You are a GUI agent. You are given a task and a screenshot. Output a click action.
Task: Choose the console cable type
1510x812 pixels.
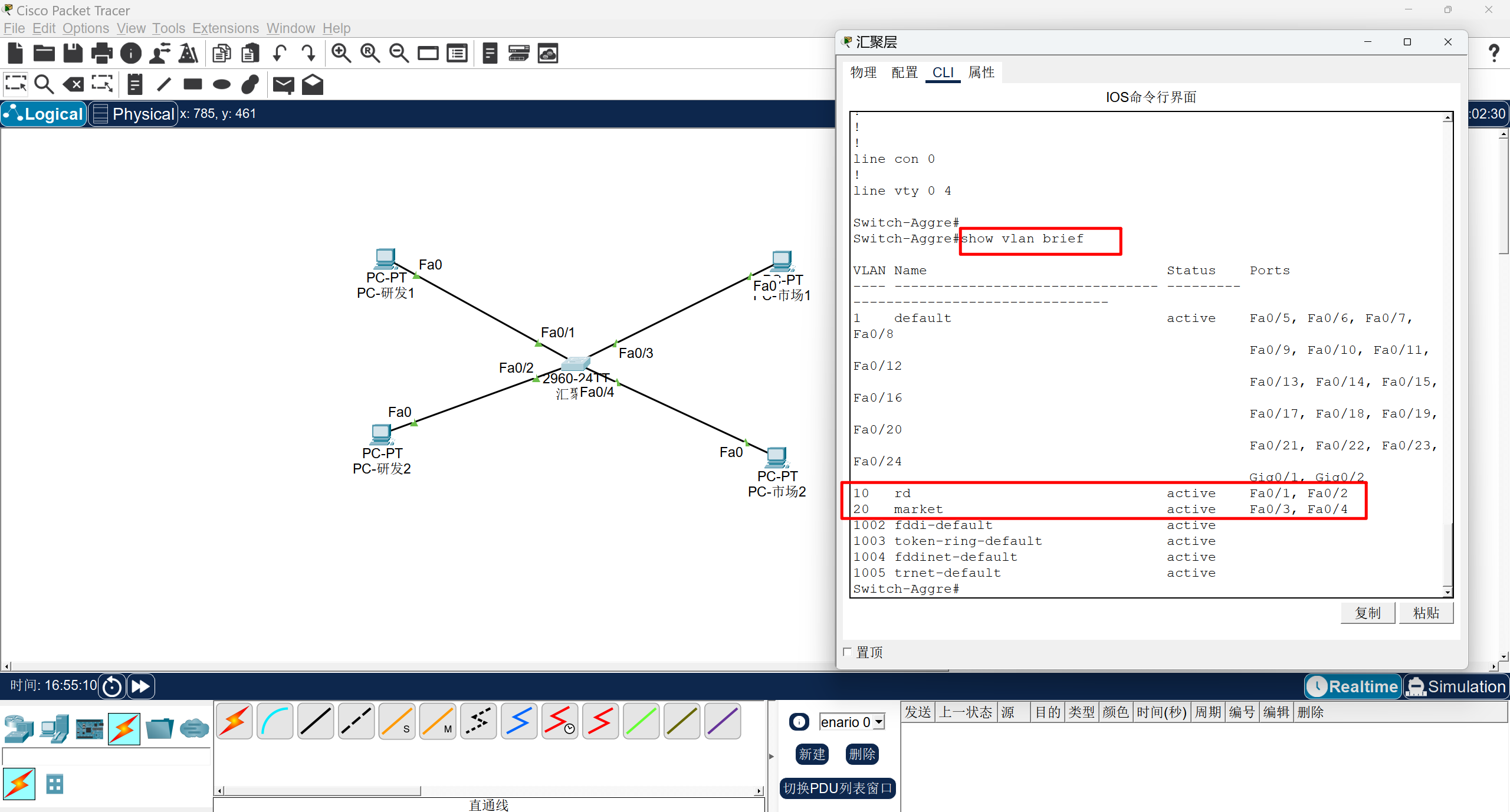[275, 721]
